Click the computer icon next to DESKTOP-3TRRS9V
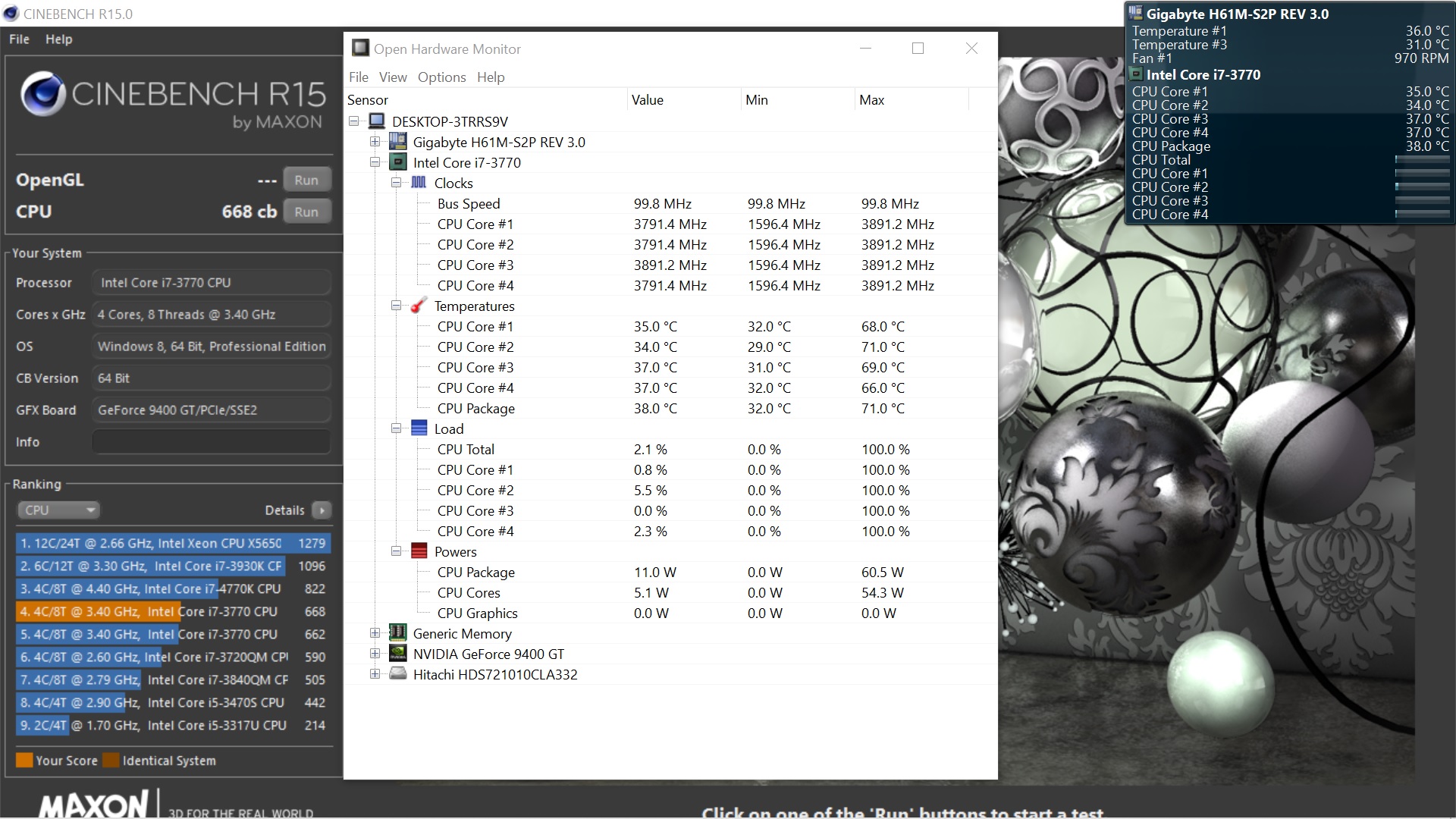1456x819 pixels. 377,121
